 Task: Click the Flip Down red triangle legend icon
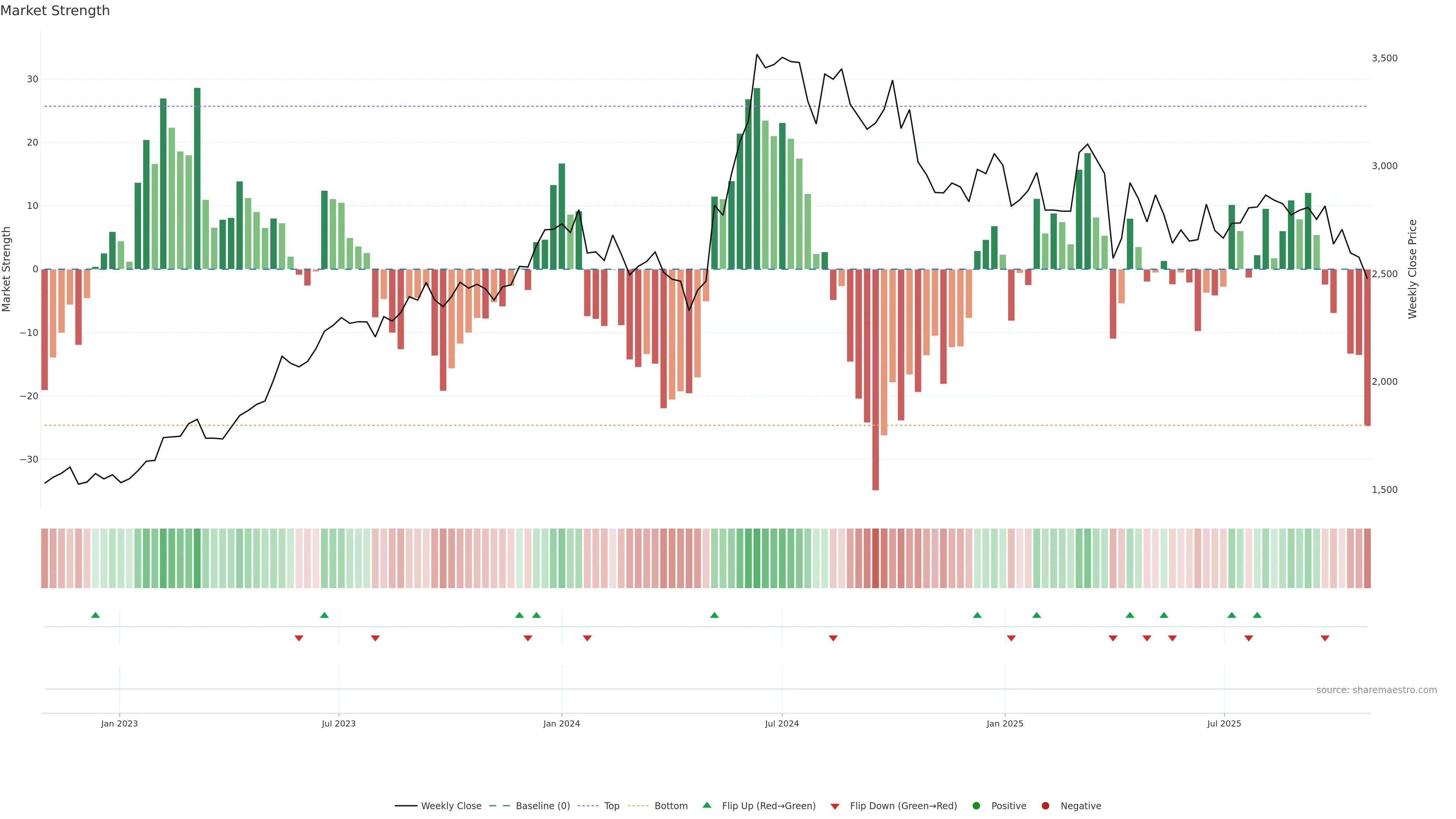pyautogui.click(x=835, y=806)
